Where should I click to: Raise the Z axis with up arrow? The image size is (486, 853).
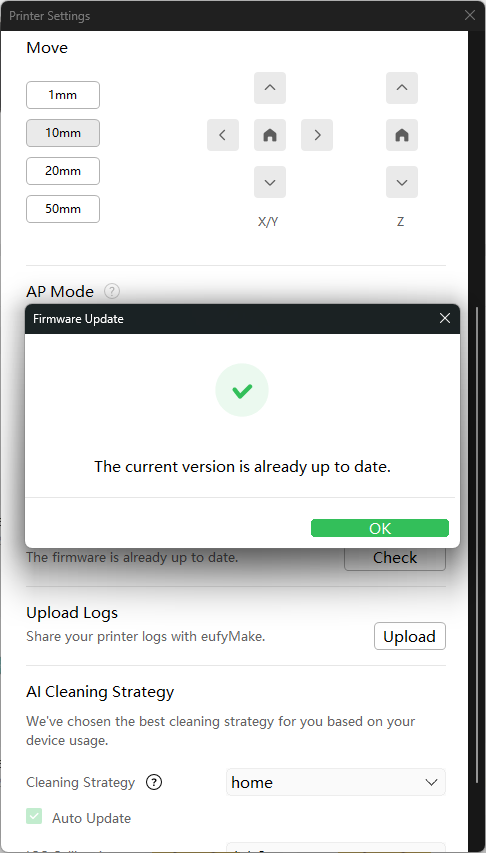(402, 88)
